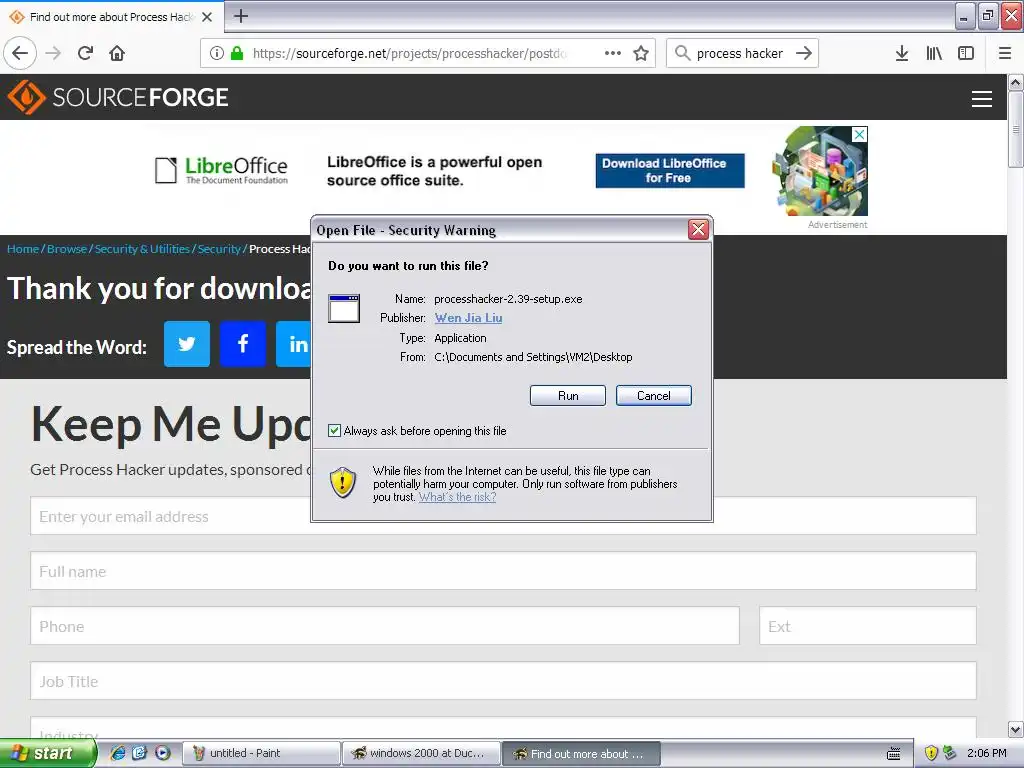This screenshot has height=768, width=1024.
Task: Open the What's the risk link
Action: point(457,497)
